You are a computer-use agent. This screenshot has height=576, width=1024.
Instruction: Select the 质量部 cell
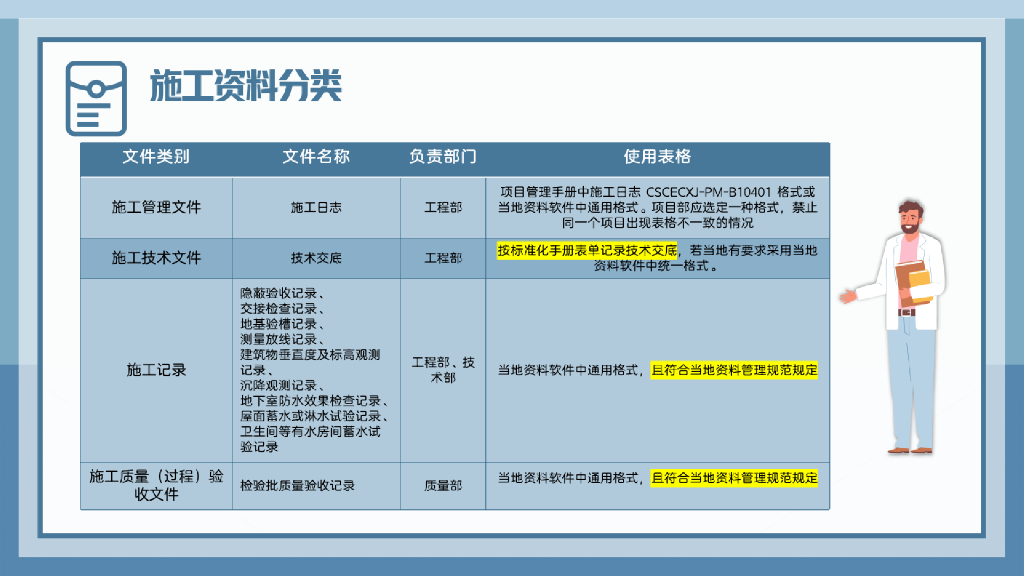(443, 486)
